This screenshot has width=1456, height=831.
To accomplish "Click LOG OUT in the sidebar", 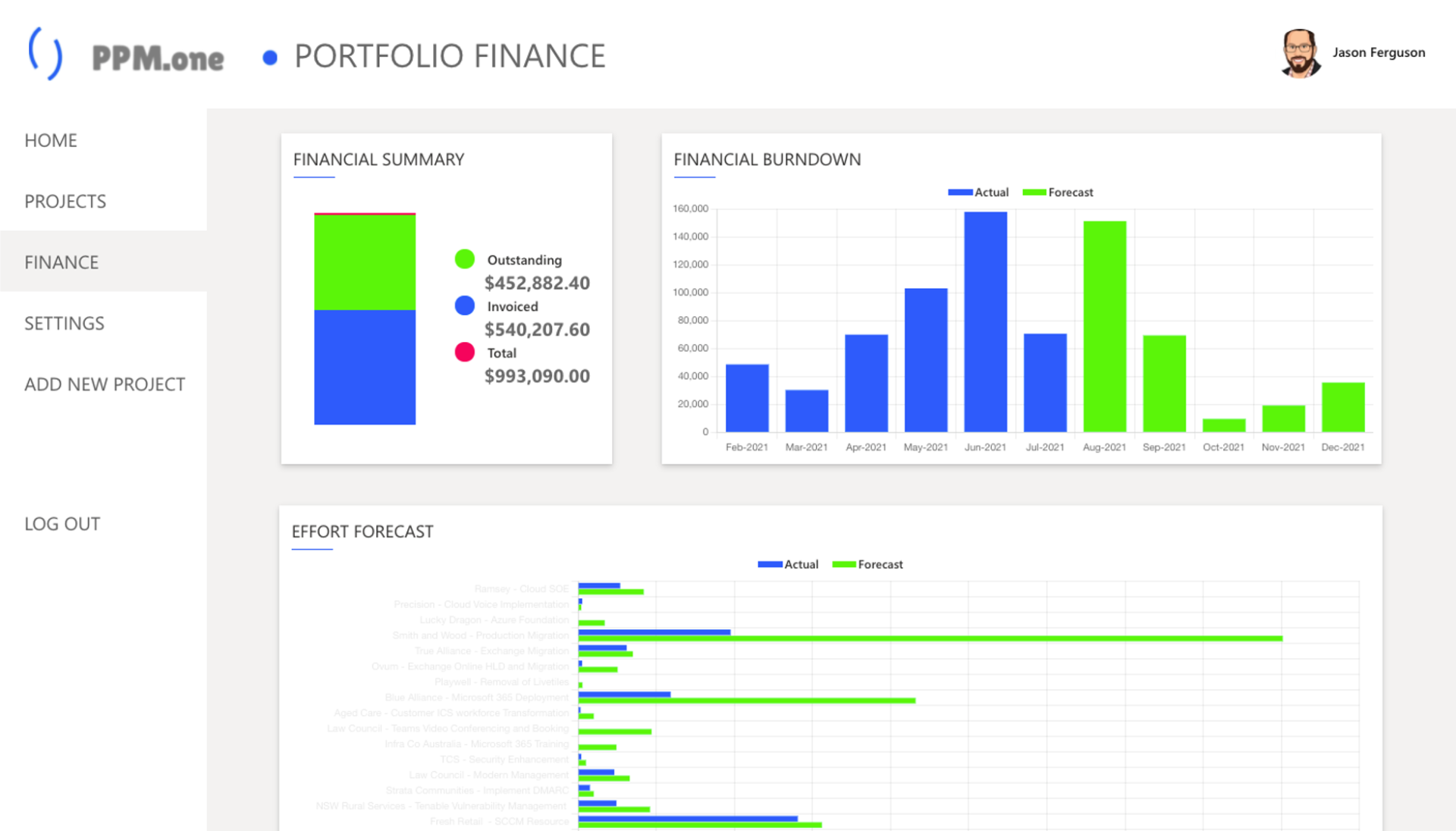I will coord(62,524).
